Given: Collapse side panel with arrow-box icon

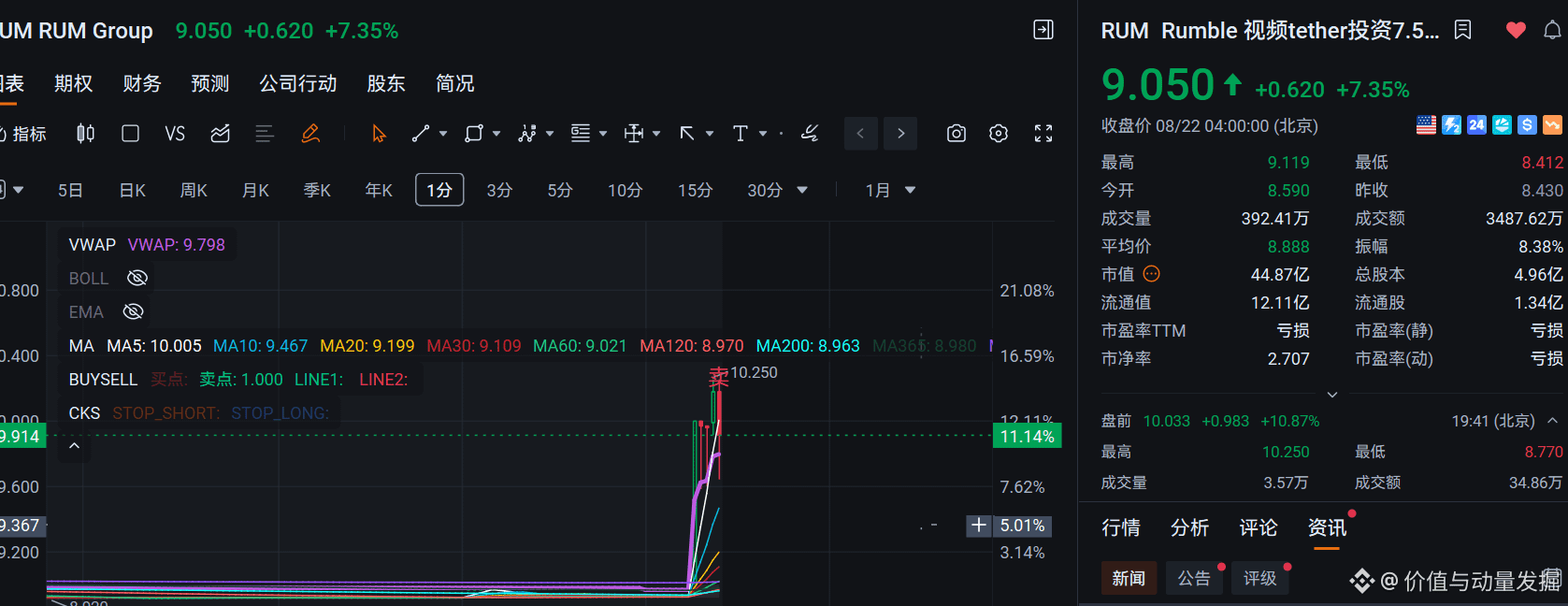Looking at the screenshot, I should pyautogui.click(x=1043, y=30).
